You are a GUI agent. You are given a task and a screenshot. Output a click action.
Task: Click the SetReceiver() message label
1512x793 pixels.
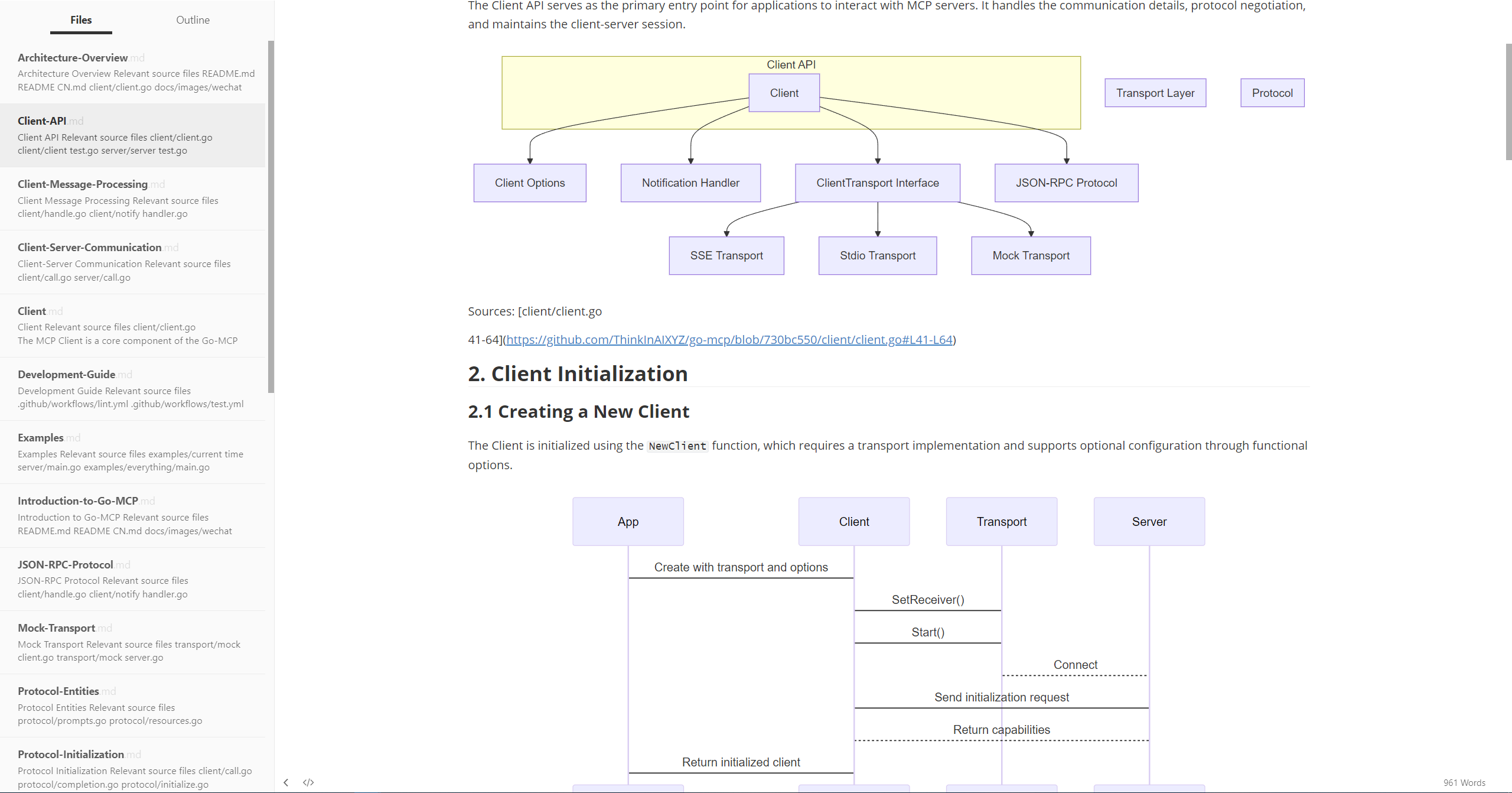pyautogui.click(x=928, y=600)
